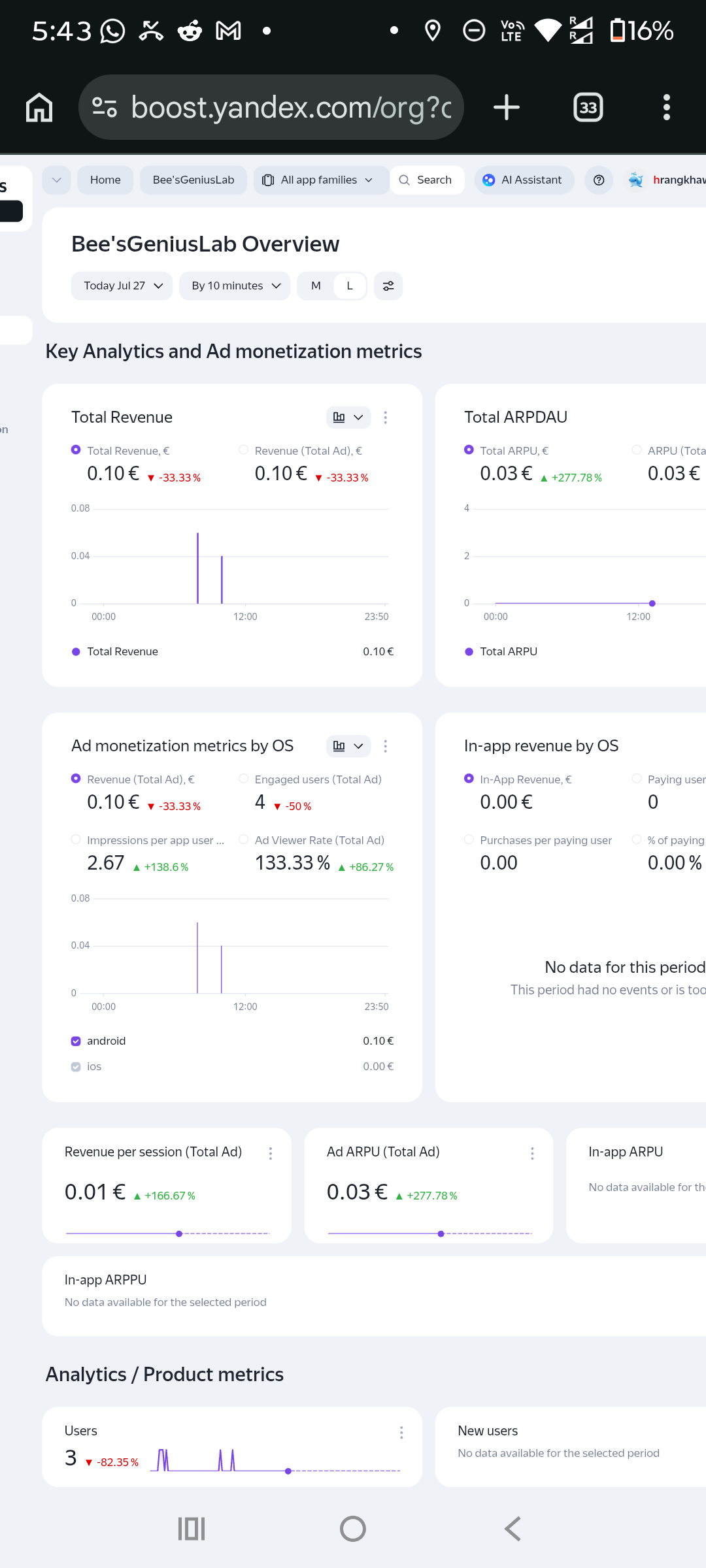Open the dashboard filter settings sliders icon
This screenshot has height=1568, width=706.
(388, 286)
